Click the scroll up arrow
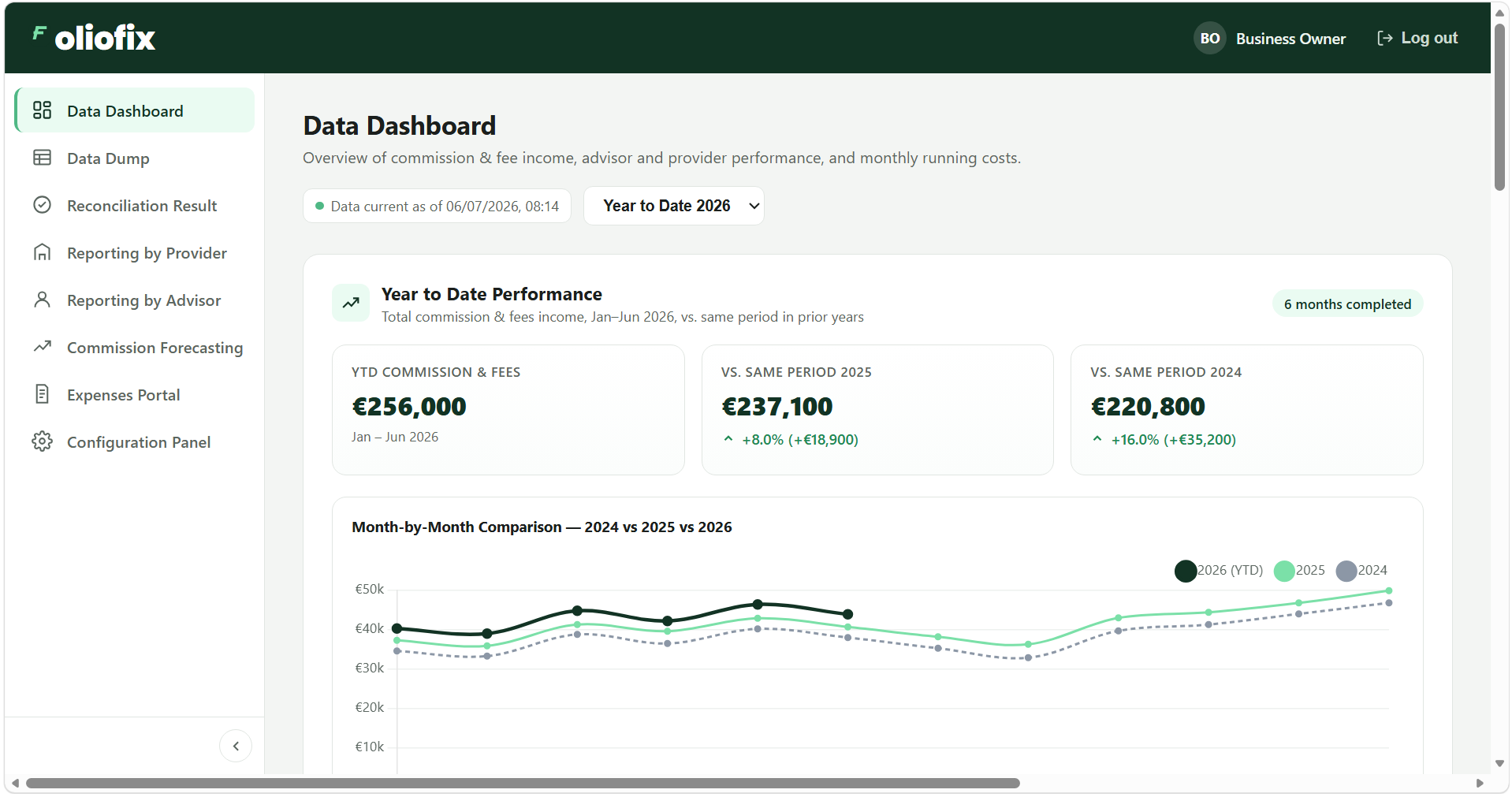This screenshot has height=797, width=1512. pos(1499,13)
